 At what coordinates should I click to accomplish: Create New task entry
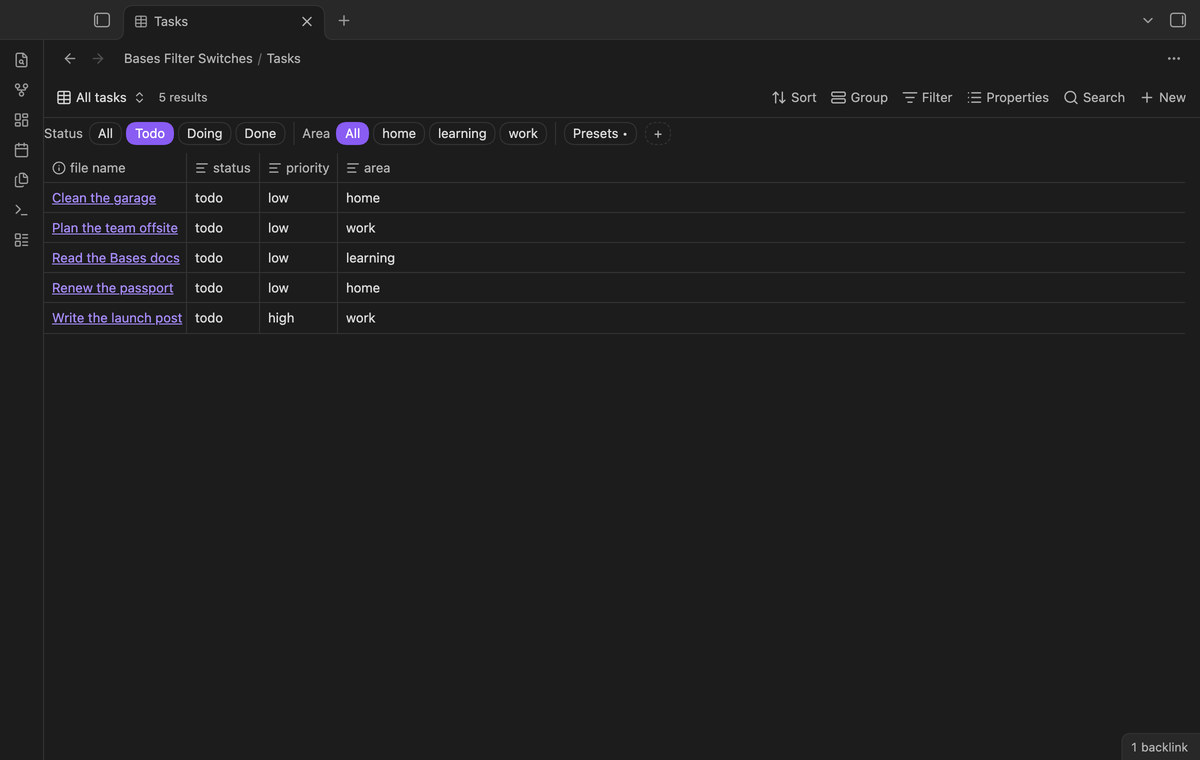[1163, 97]
